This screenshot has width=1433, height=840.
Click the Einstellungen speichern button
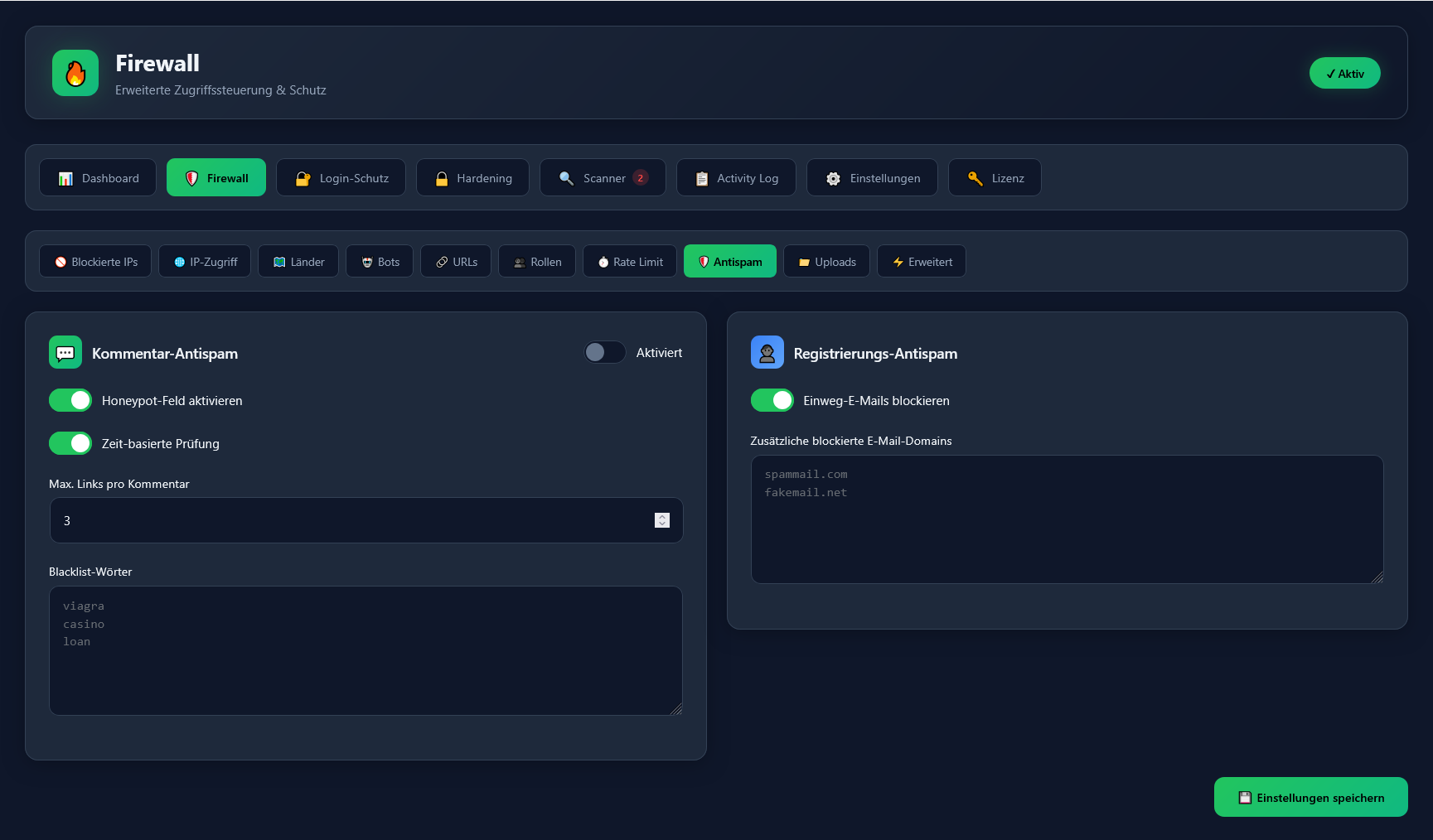tap(1310, 797)
